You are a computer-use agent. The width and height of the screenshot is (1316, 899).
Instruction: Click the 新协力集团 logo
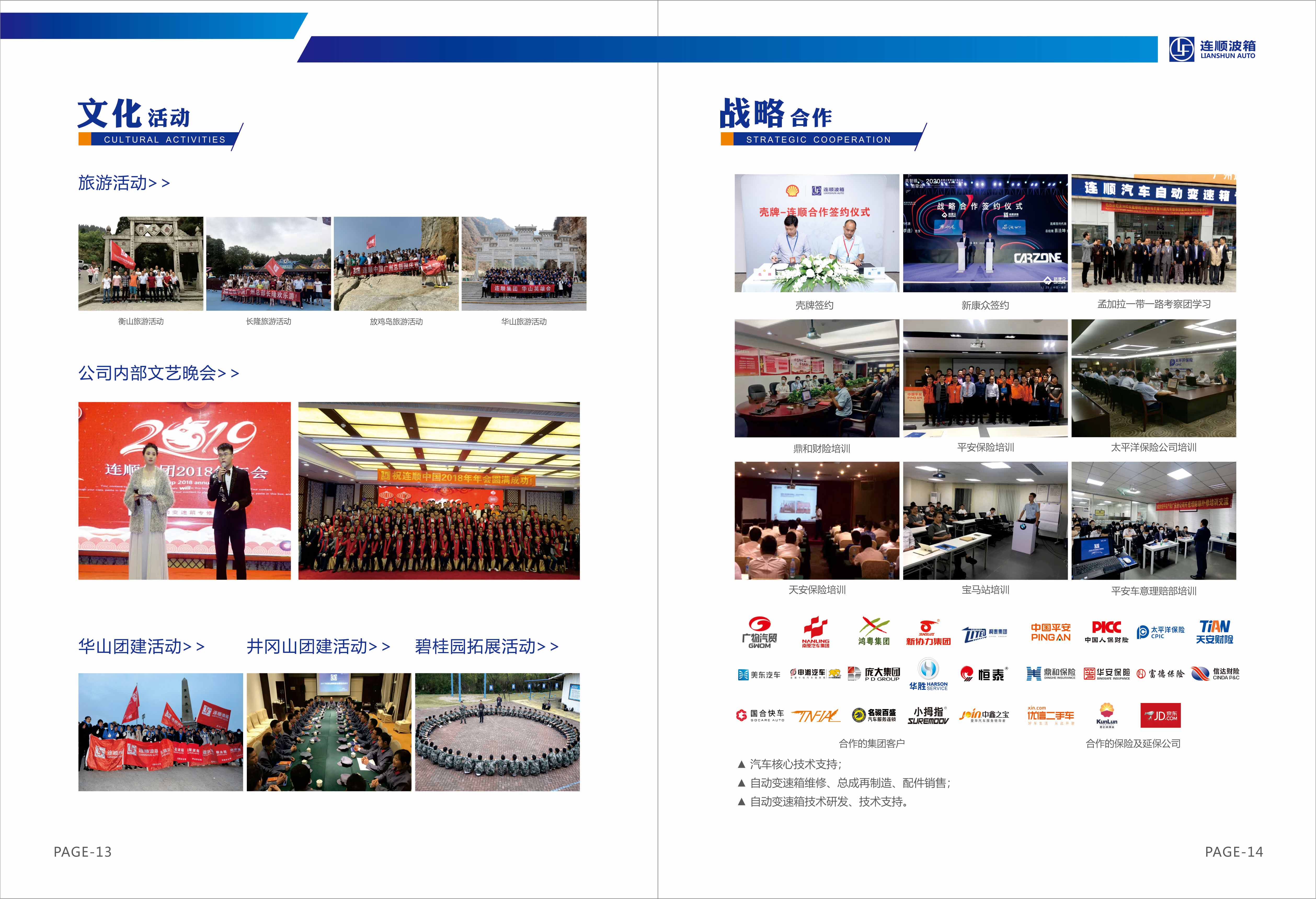click(928, 632)
